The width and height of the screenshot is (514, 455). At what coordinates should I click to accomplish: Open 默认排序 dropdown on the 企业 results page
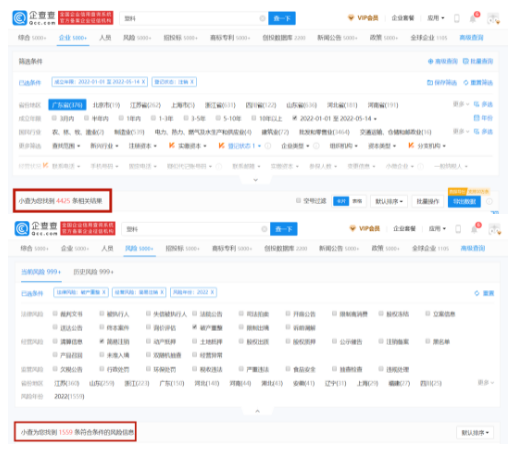tap(389, 201)
